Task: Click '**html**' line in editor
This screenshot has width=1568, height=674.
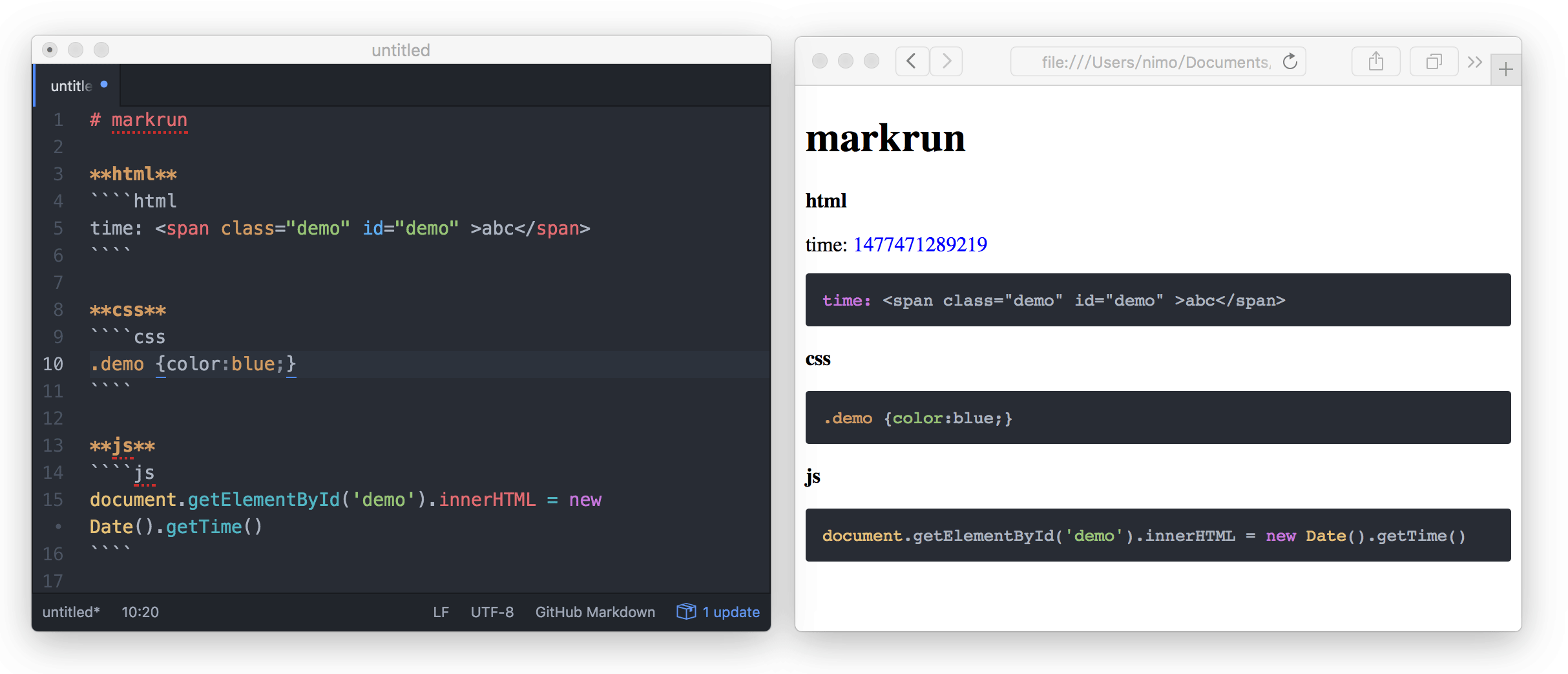Action: pyautogui.click(x=133, y=174)
